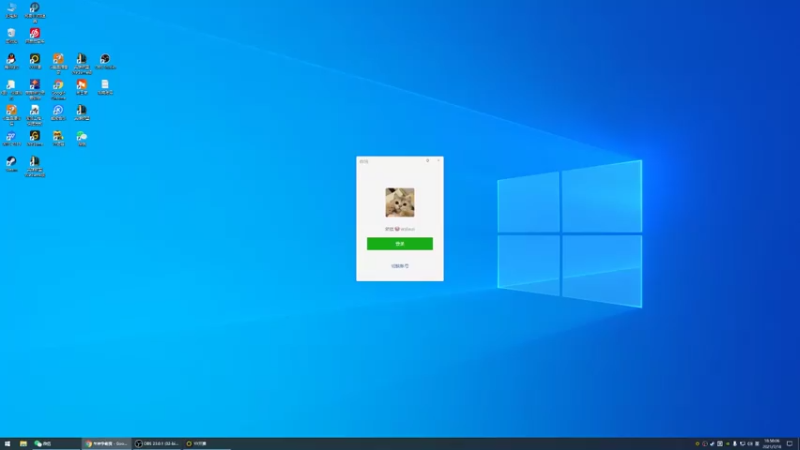Select the blue circular X app icon
Image resolution: width=800 pixels, height=450 pixels.
58,113
